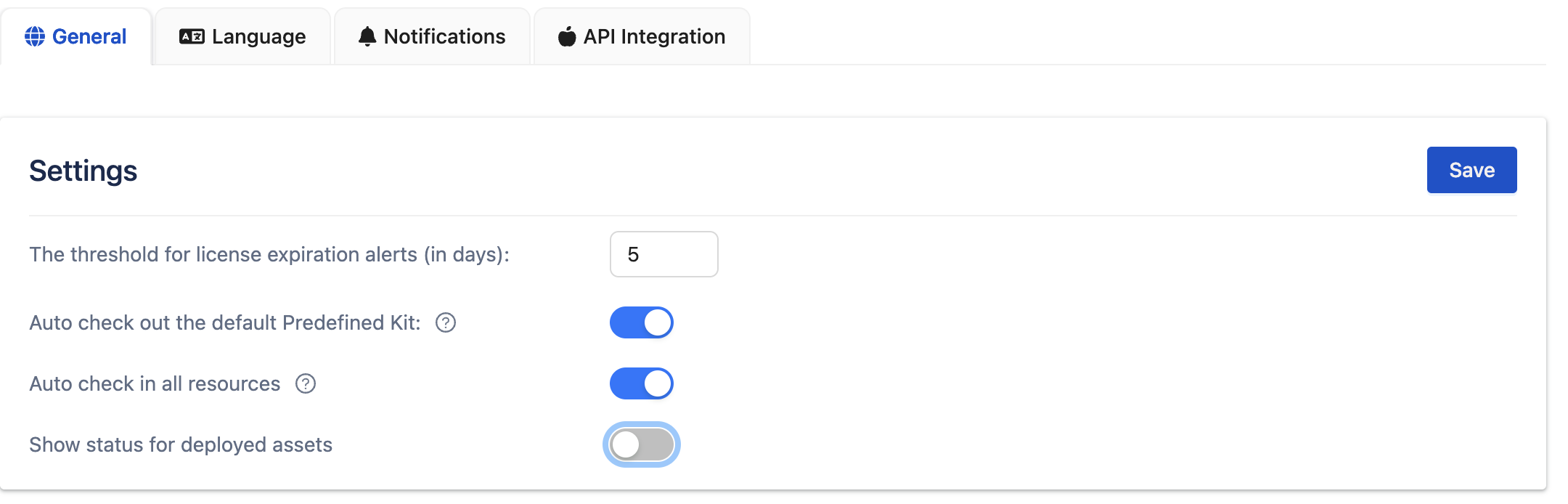Click the apple icon beside API Integration
This screenshot has height=504, width=1568.
point(567,36)
